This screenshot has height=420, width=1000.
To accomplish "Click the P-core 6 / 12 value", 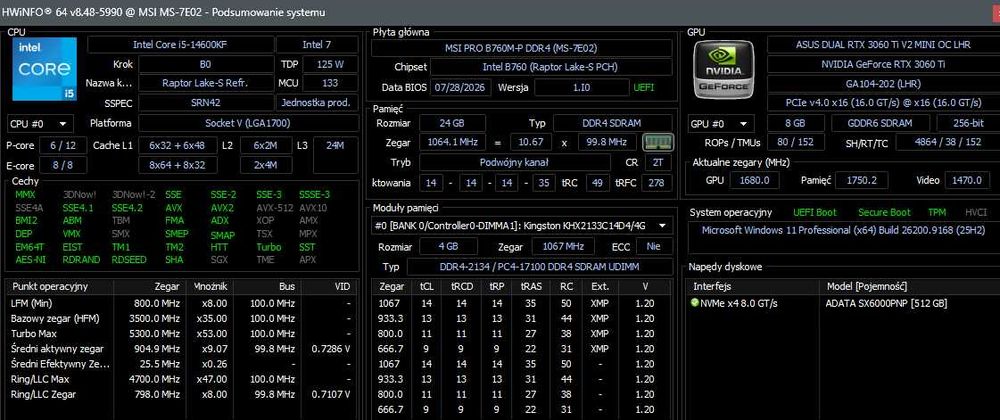I will (x=63, y=145).
